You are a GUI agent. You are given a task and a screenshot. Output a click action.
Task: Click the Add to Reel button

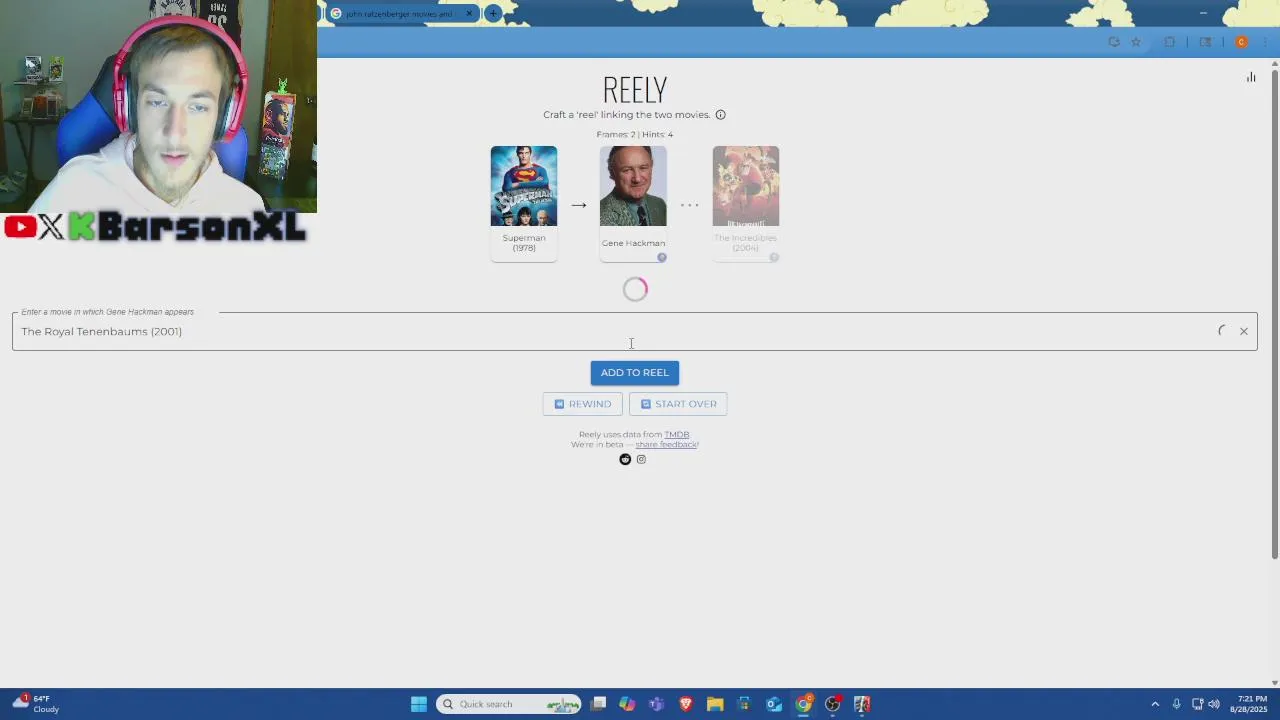(635, 373)
